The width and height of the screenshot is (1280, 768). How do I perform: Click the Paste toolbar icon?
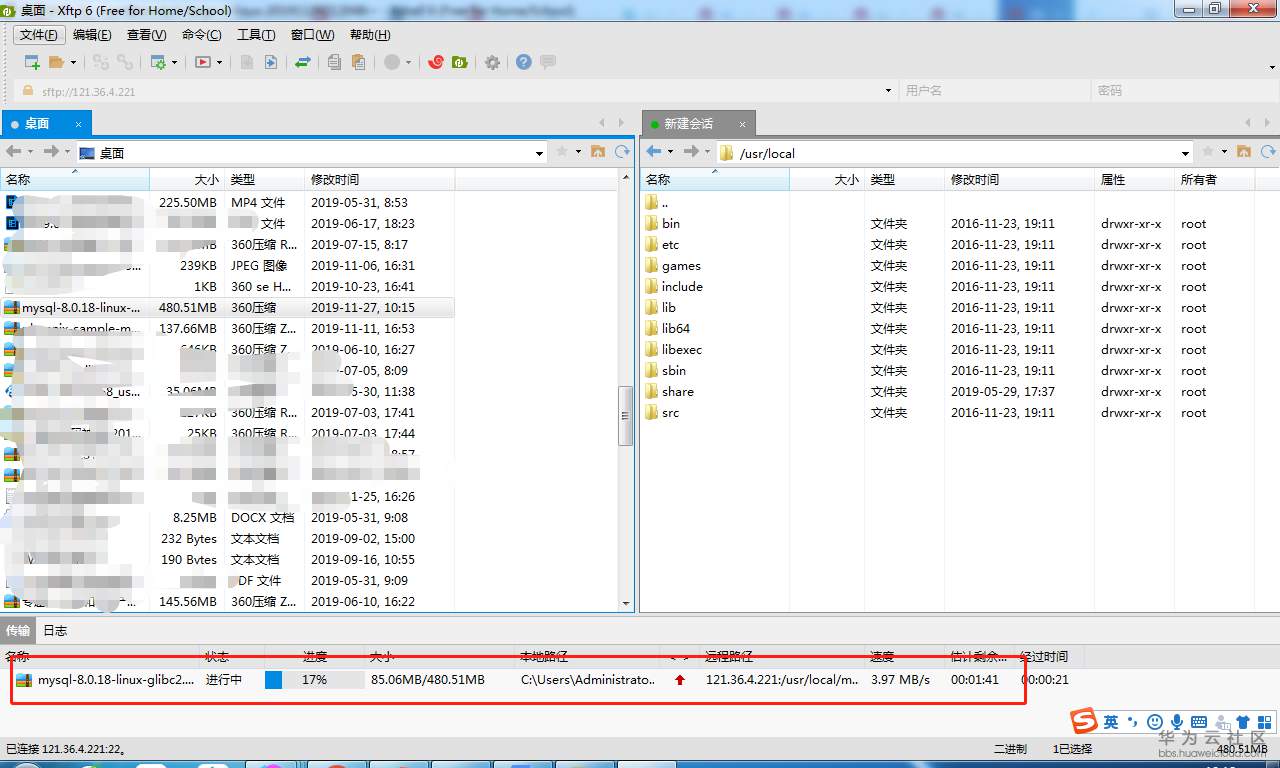coord(357,62)
